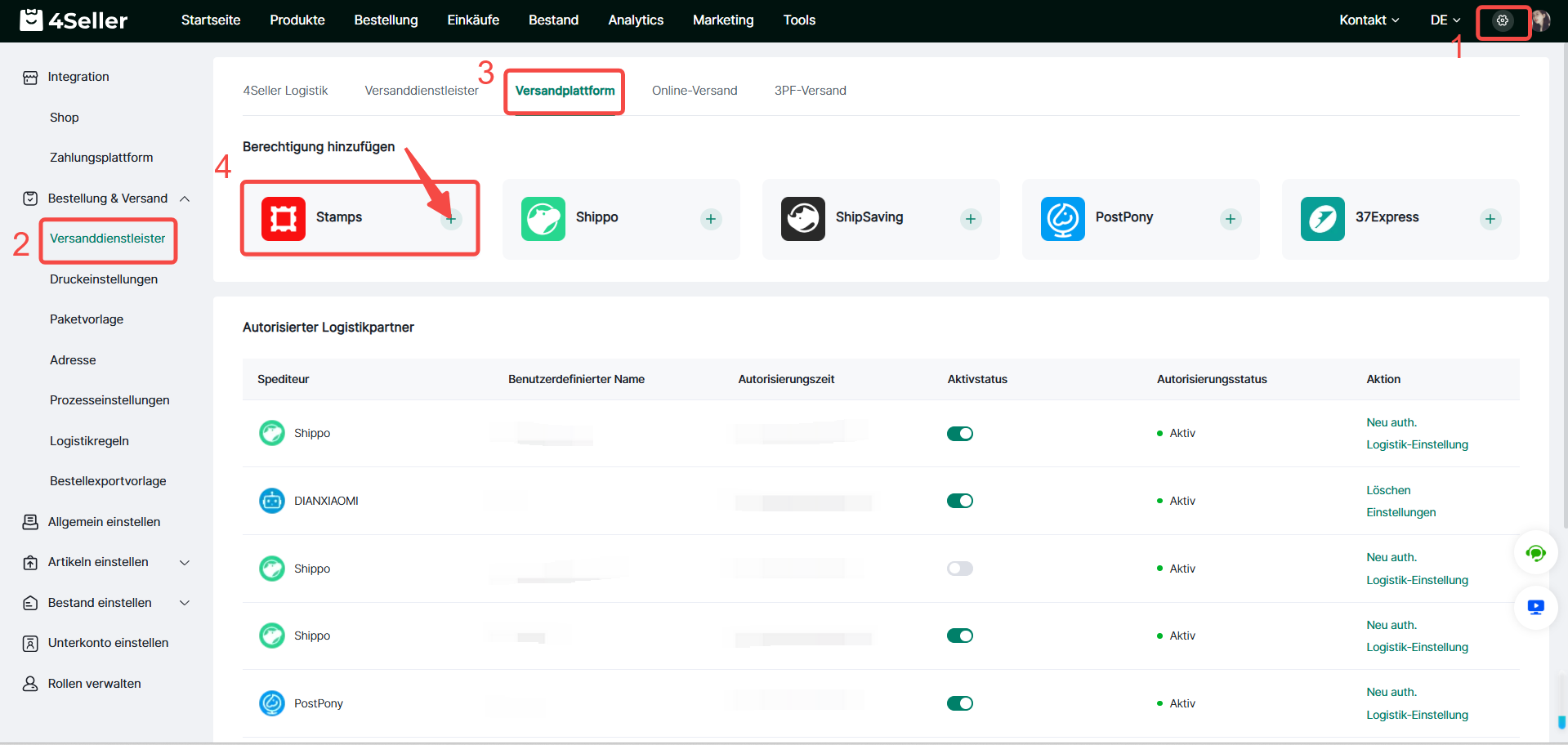Add PostPony using its plus icon
The width and height of the screenshot is (1568, 745).
[x=1231, y=219]
